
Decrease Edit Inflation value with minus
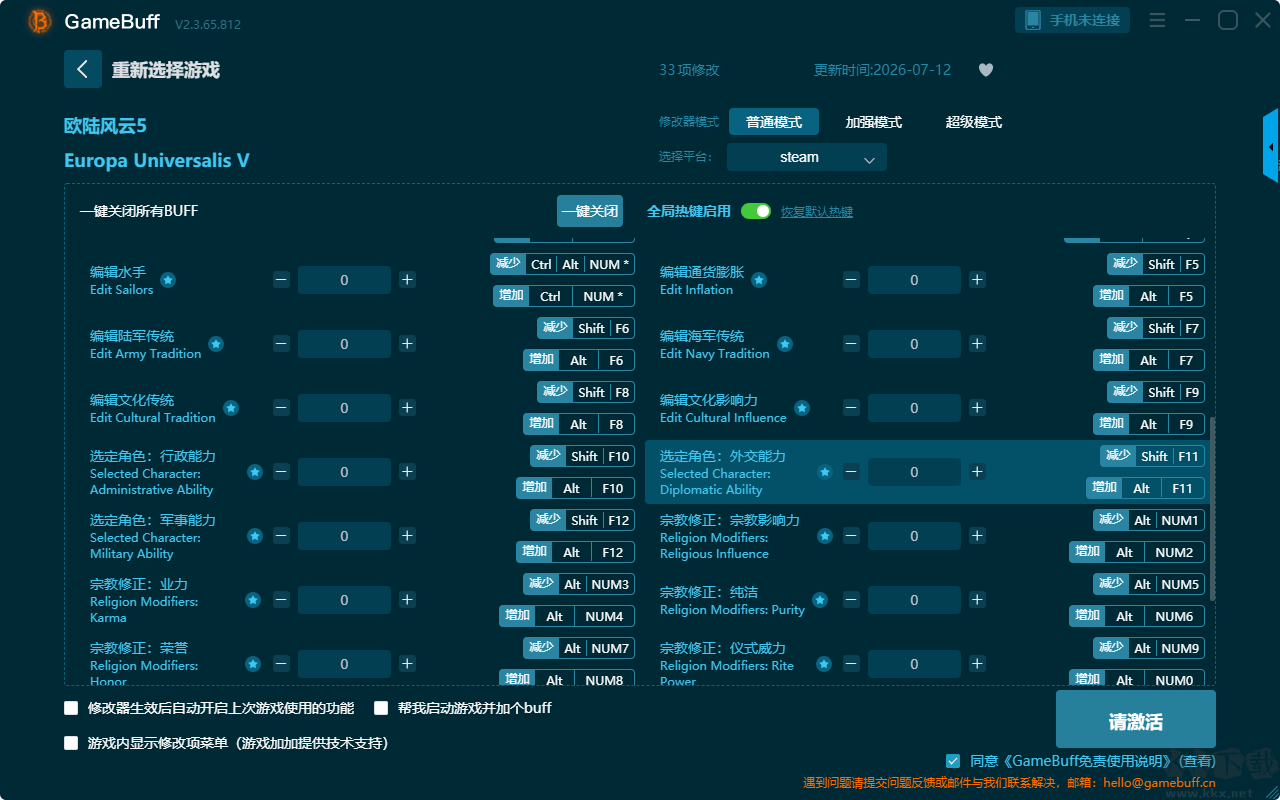852,280
